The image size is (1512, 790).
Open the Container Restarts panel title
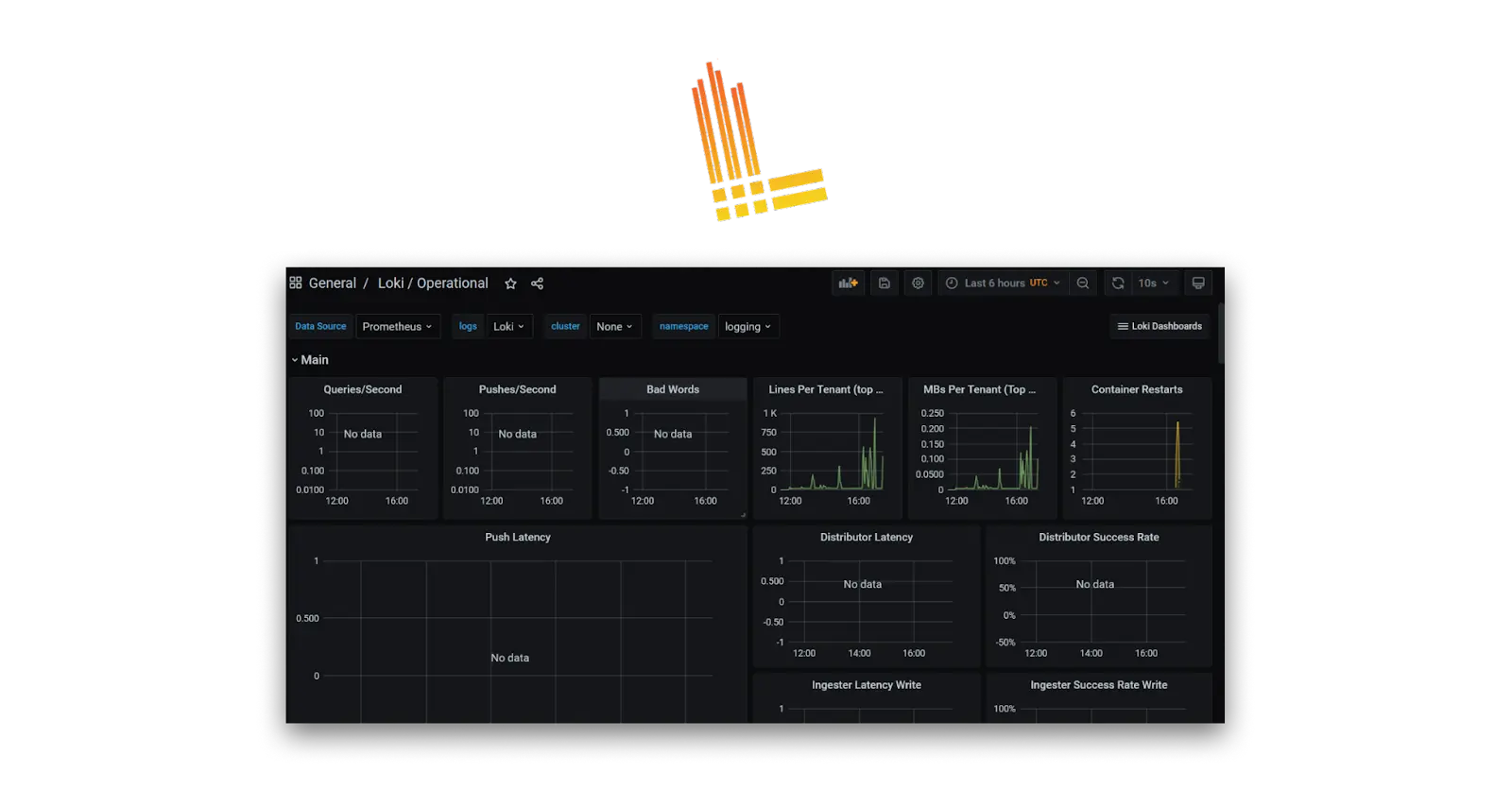1137,389
